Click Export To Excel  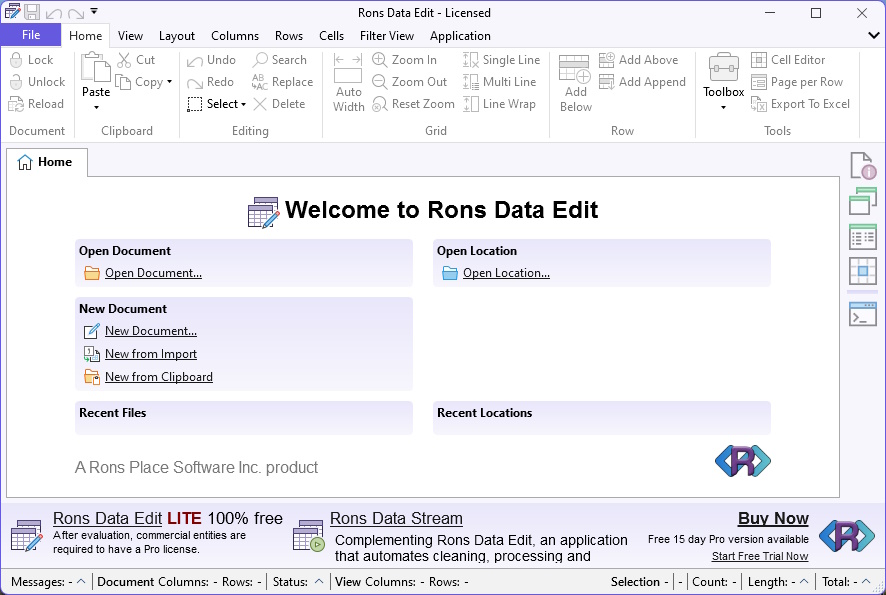click(x=801, y=104)
